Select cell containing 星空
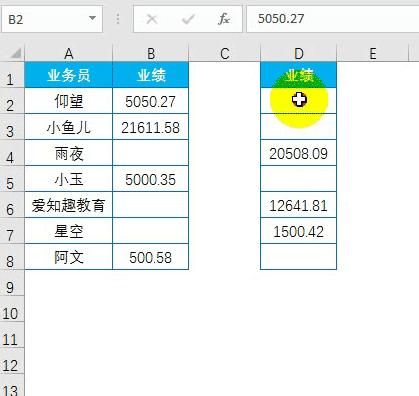This screenshot has width=419, height=396. point(69,231)
